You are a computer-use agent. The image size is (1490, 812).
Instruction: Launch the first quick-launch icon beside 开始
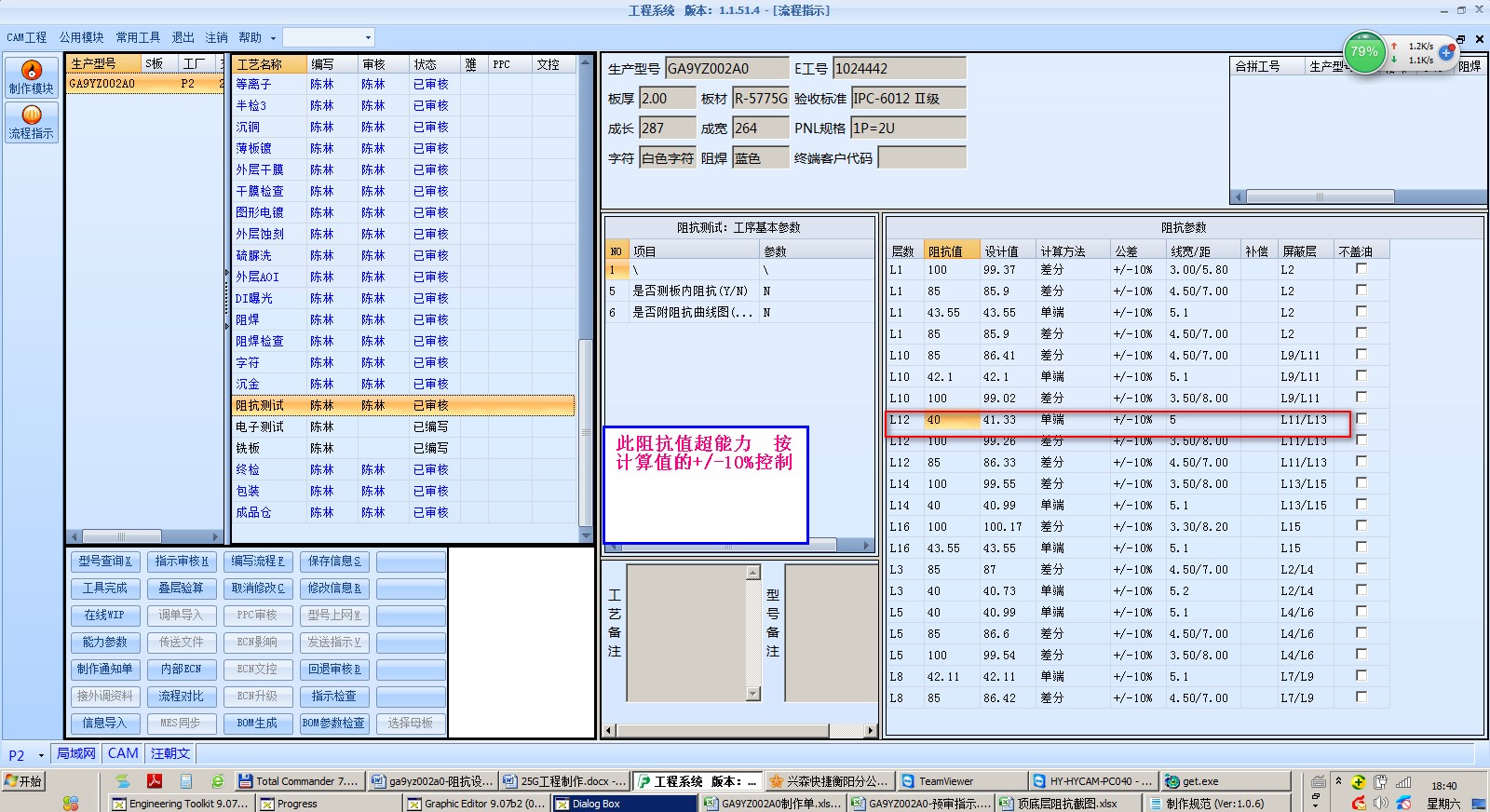122,781
